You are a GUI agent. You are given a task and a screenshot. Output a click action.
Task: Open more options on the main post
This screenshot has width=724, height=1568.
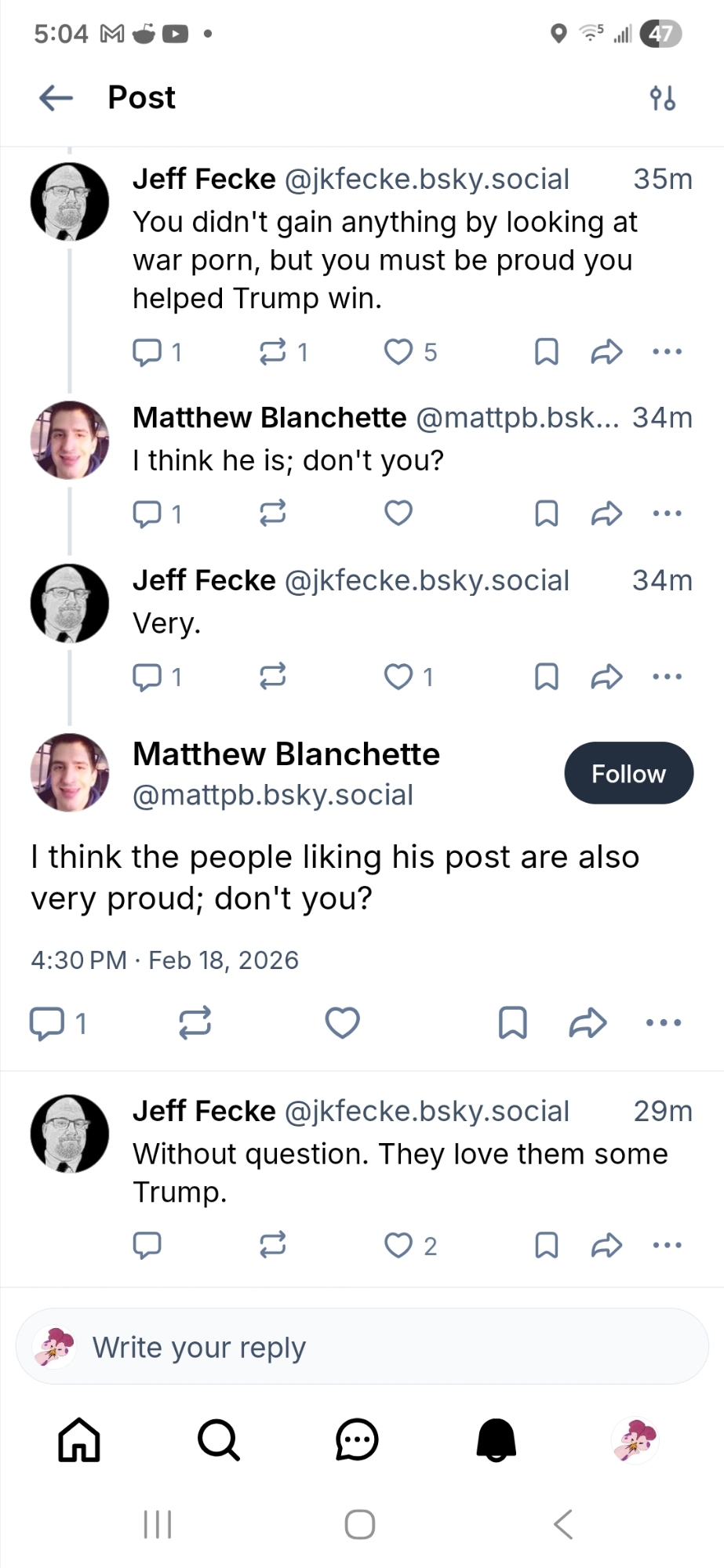click(664, 1023)
